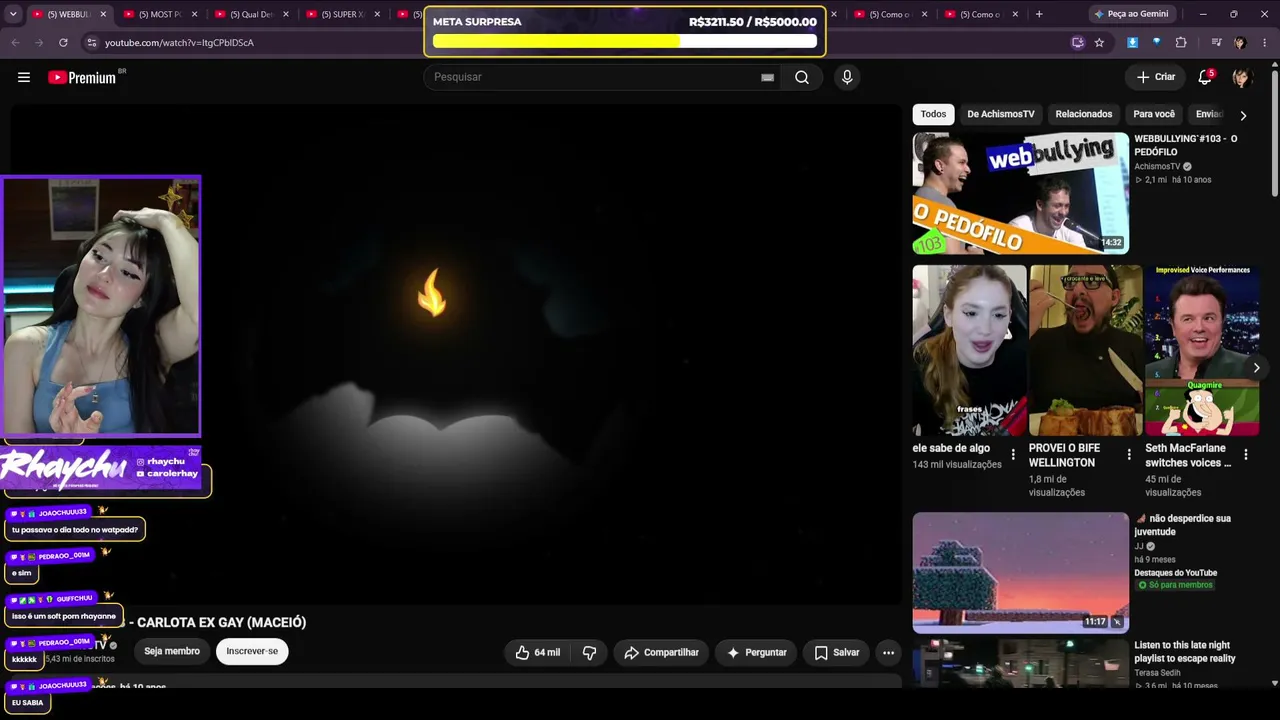1280x720 pixels.
Task: Open the YouTube account avatar menu
Action: [1241, 77]
